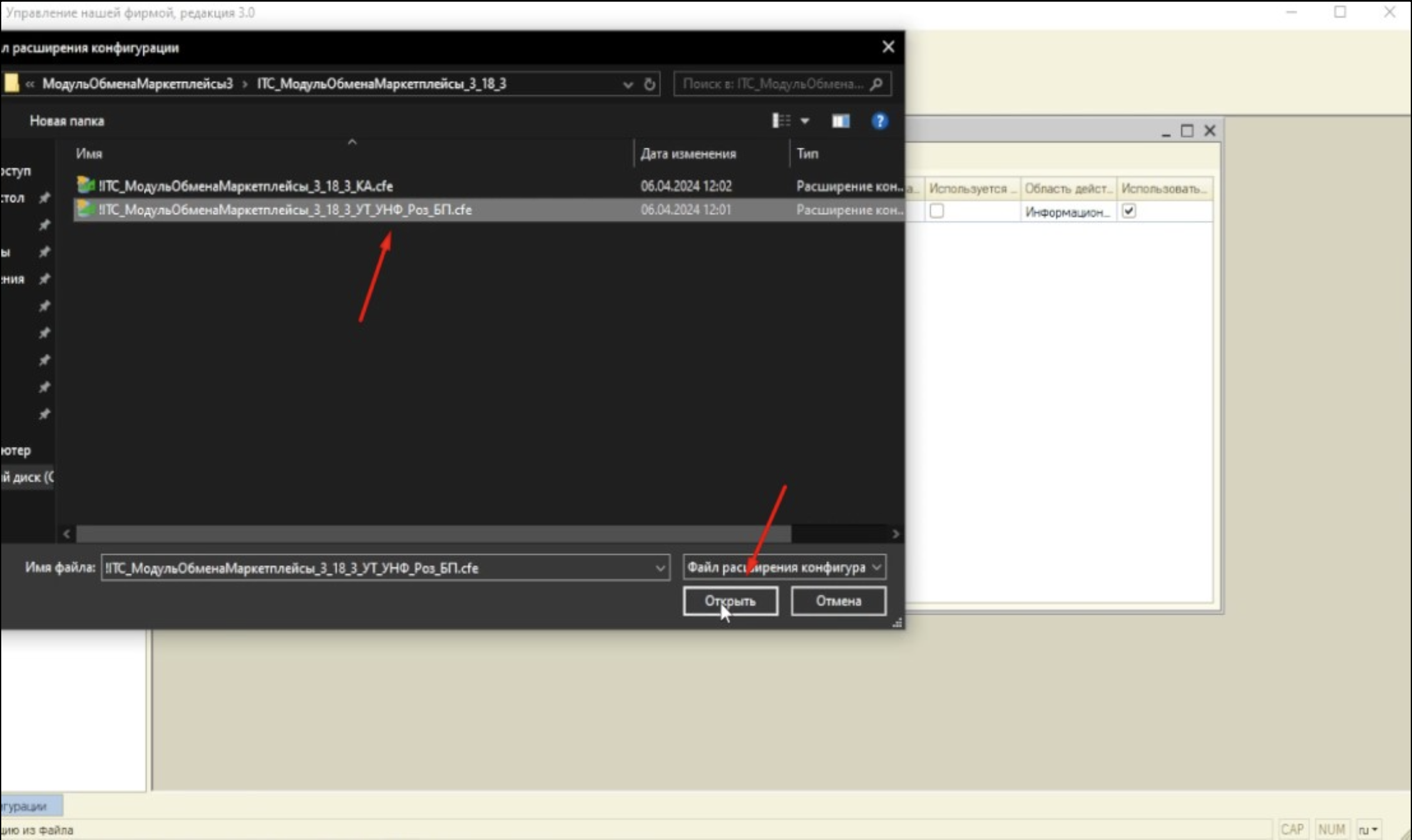Viewport: 1412px width, 840px height.
Task: Toggle the Используется checkbox in extensions window
Action: click(936, 211)
